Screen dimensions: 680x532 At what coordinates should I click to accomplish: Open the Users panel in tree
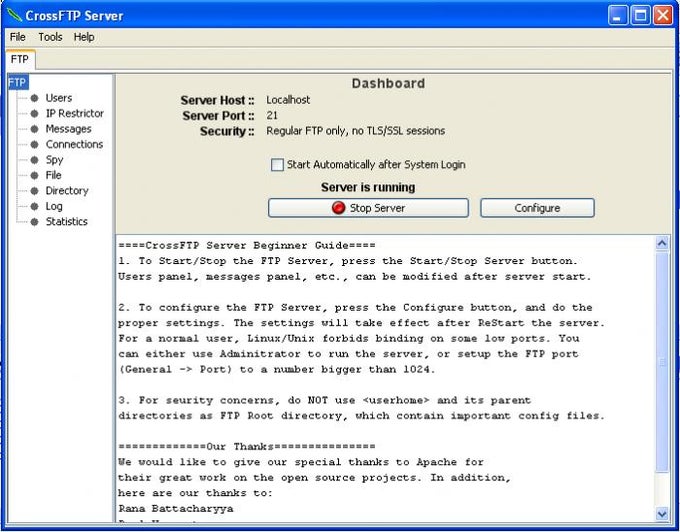[59, 98]
